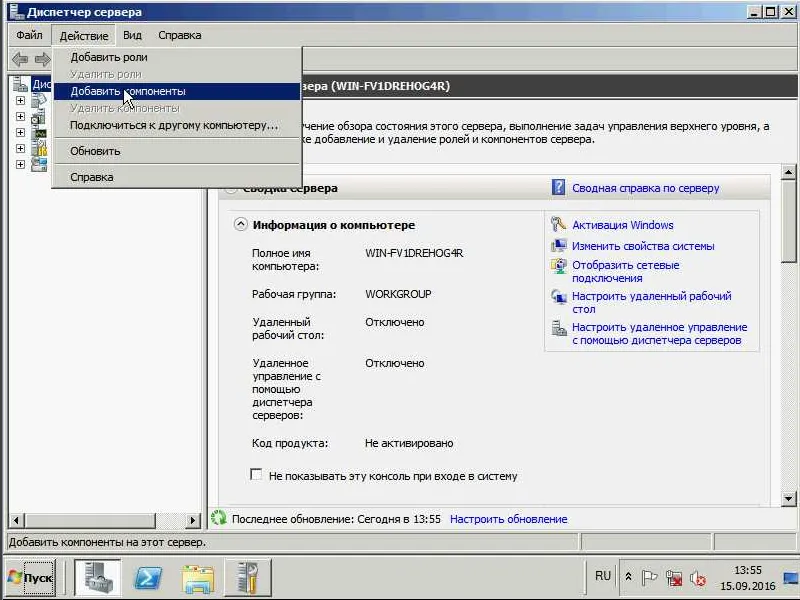Open the Файл menu

pyautogui.click(x=29, y=35)
